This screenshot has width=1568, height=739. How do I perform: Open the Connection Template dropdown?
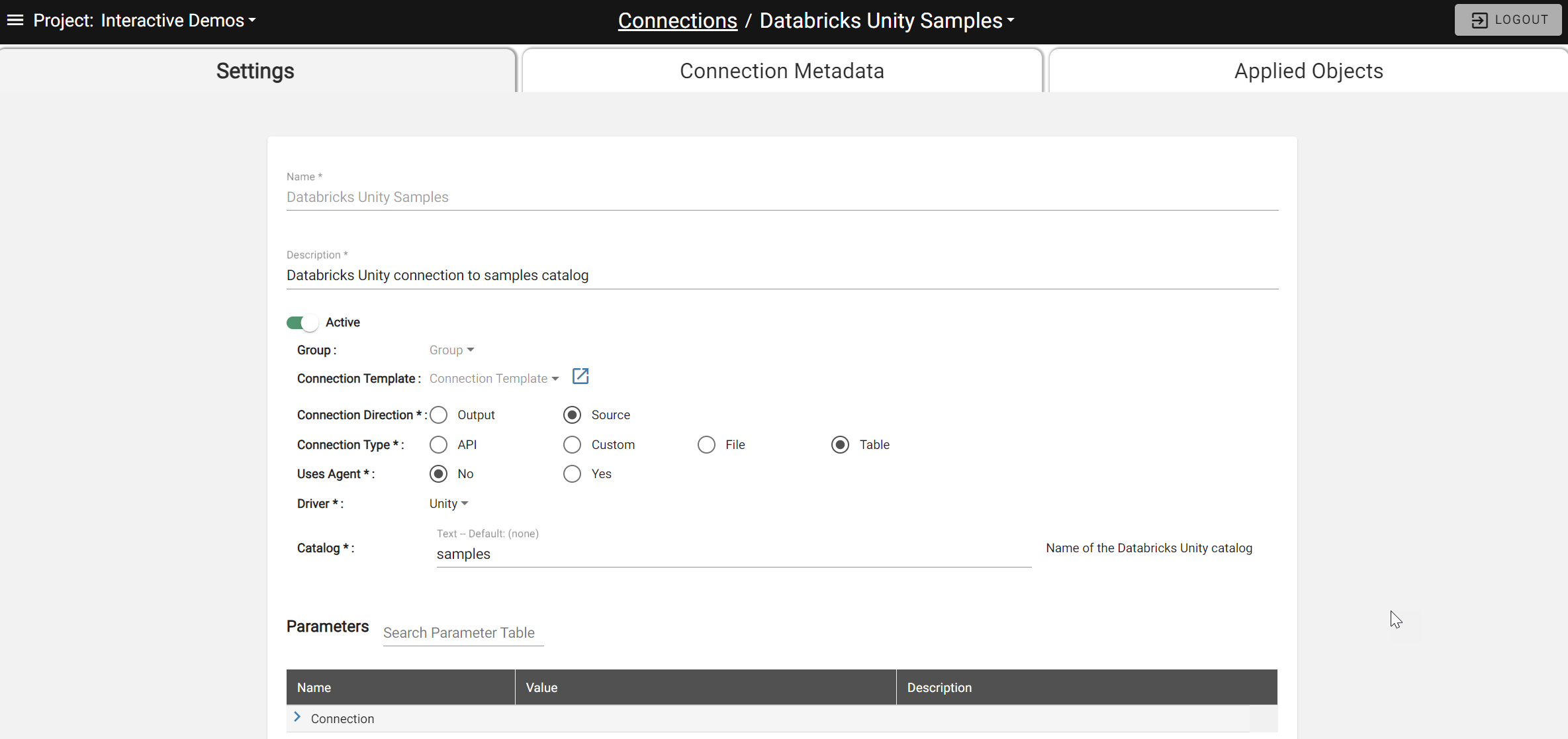click(x=494, y=379)
